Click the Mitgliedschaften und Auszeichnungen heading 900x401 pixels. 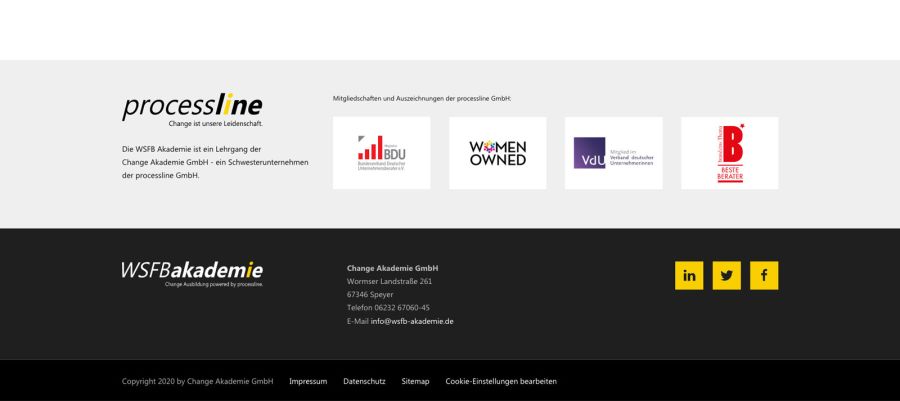(x=422, y=99)
